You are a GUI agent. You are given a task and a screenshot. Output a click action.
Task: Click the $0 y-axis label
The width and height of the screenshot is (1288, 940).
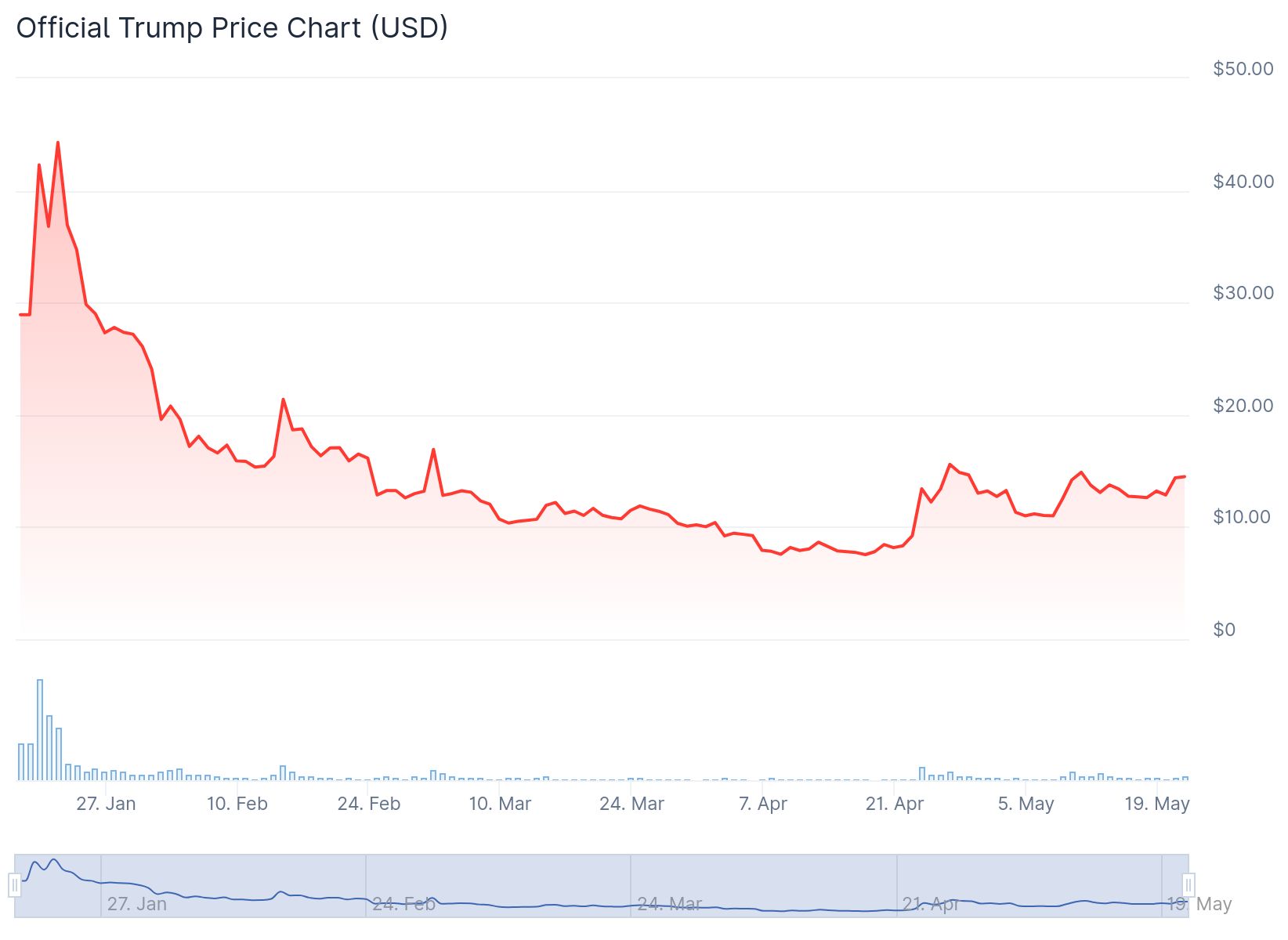(1224, 629)
